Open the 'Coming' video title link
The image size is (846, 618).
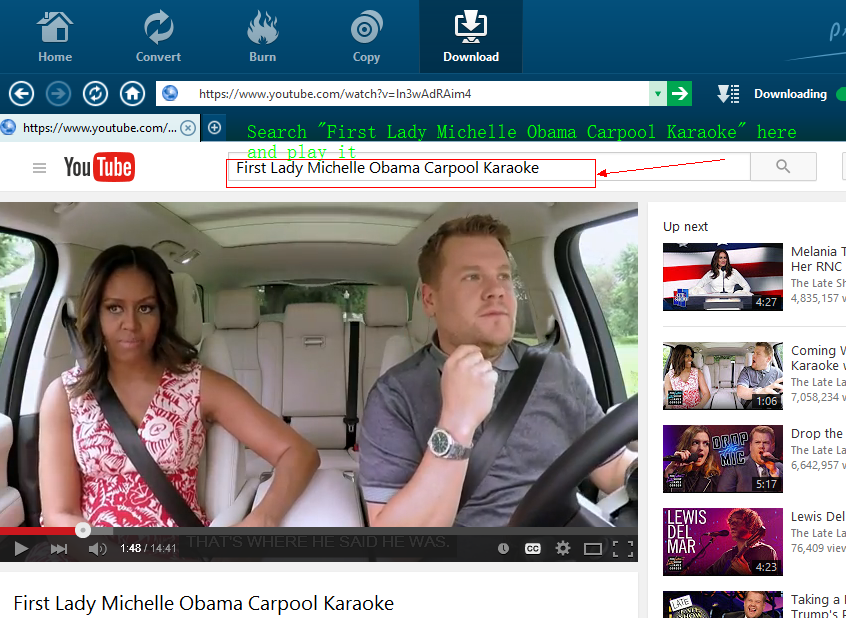(x=818, y=358)
